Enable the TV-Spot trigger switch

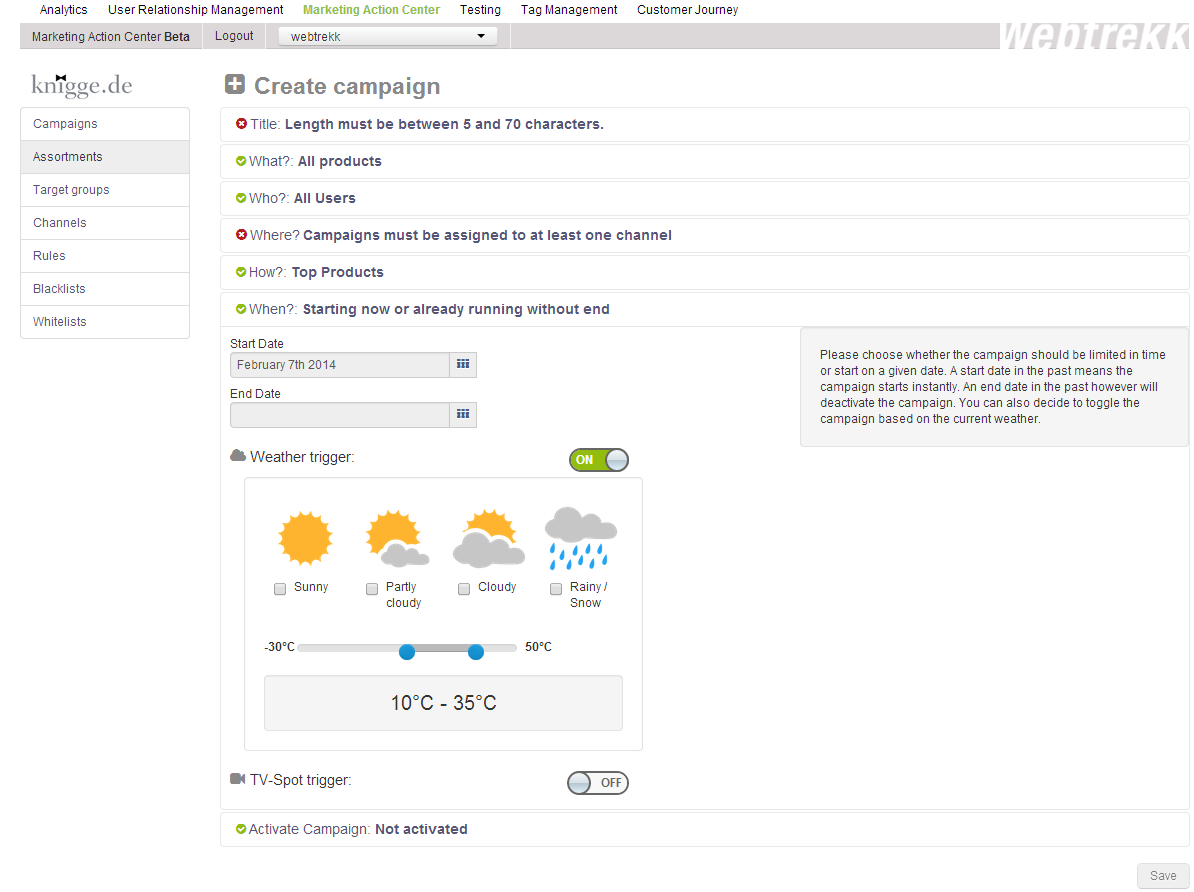[598, 783]
